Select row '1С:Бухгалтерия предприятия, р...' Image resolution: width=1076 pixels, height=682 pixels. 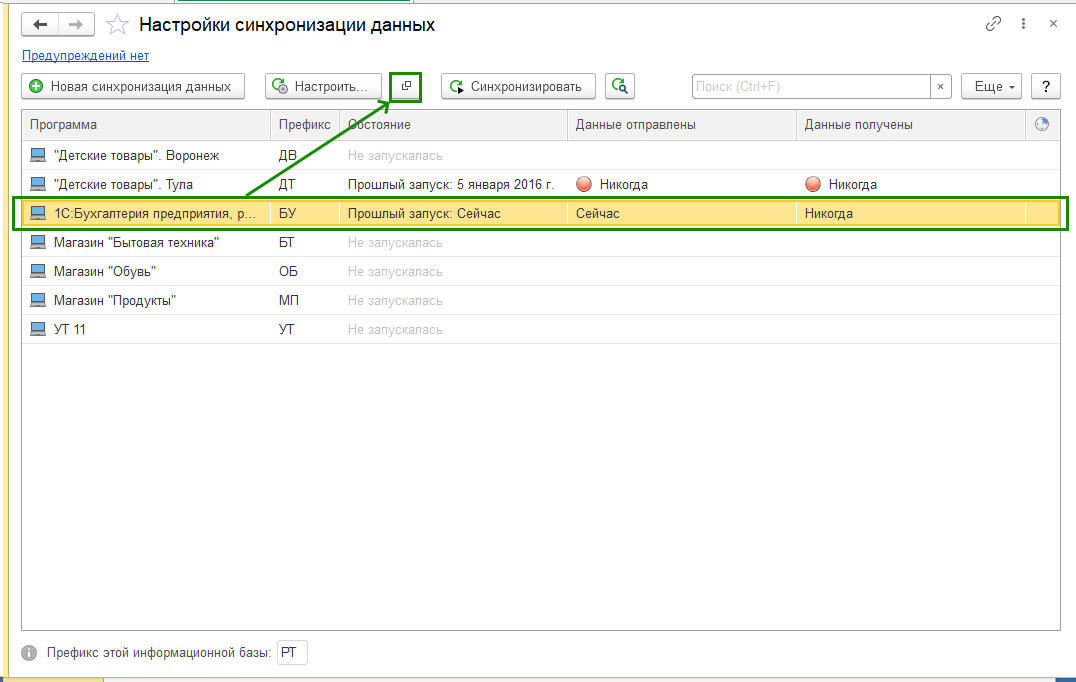[541, 213]
